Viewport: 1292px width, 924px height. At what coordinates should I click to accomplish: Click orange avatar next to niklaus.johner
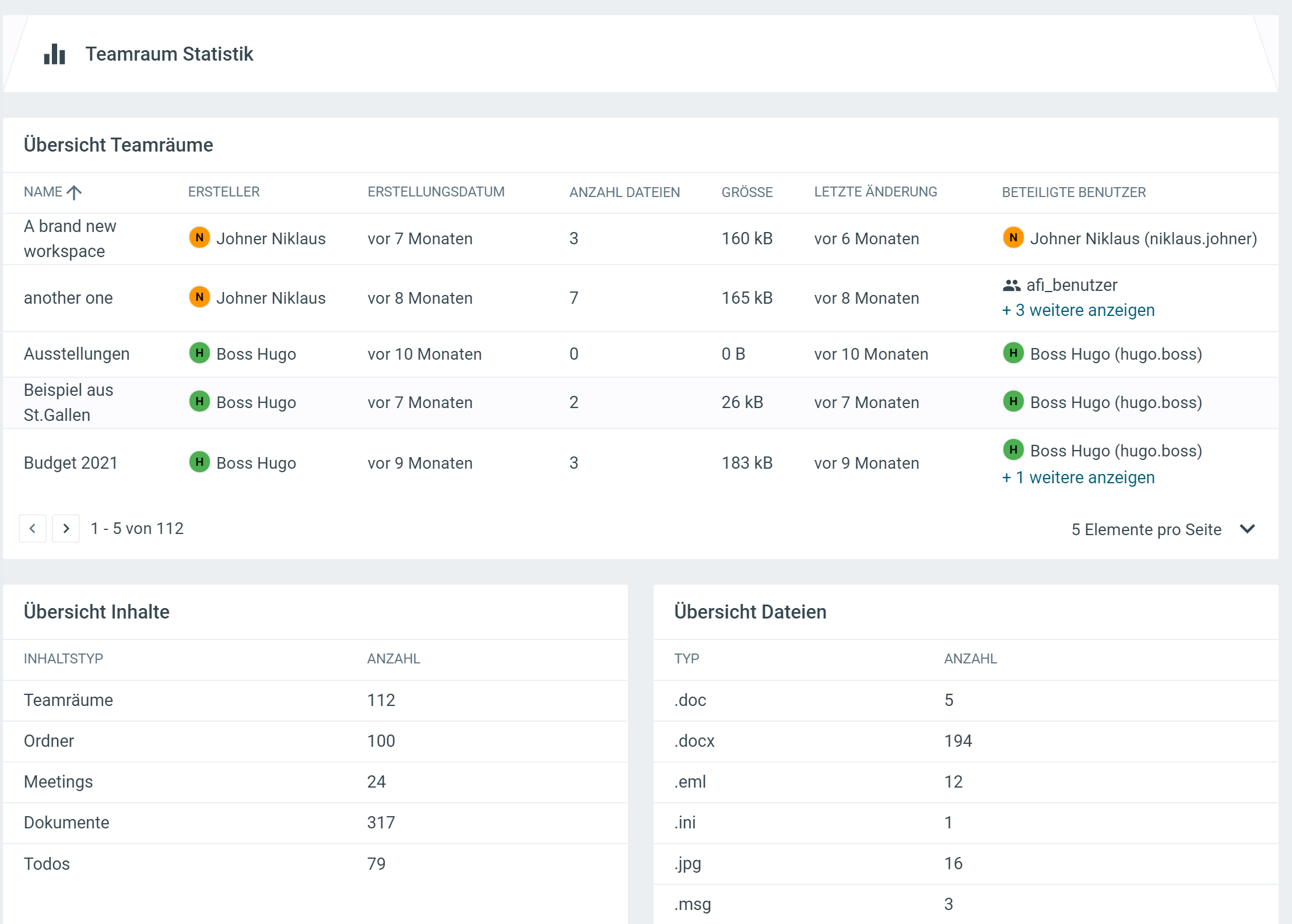click(1013, 238)
